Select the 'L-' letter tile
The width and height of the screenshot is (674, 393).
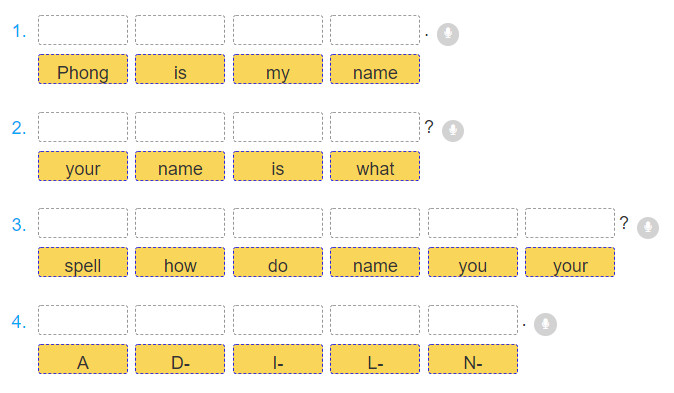(375, 359)
